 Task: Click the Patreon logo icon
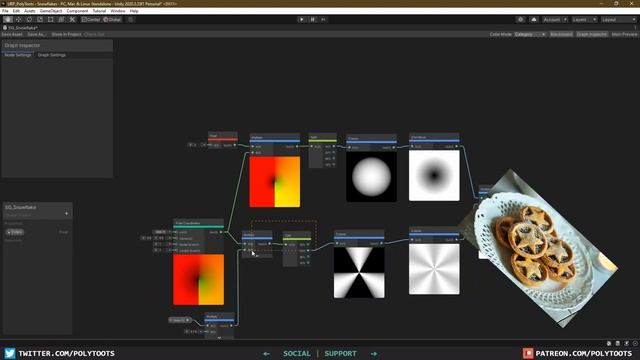[x=528, y=353]
